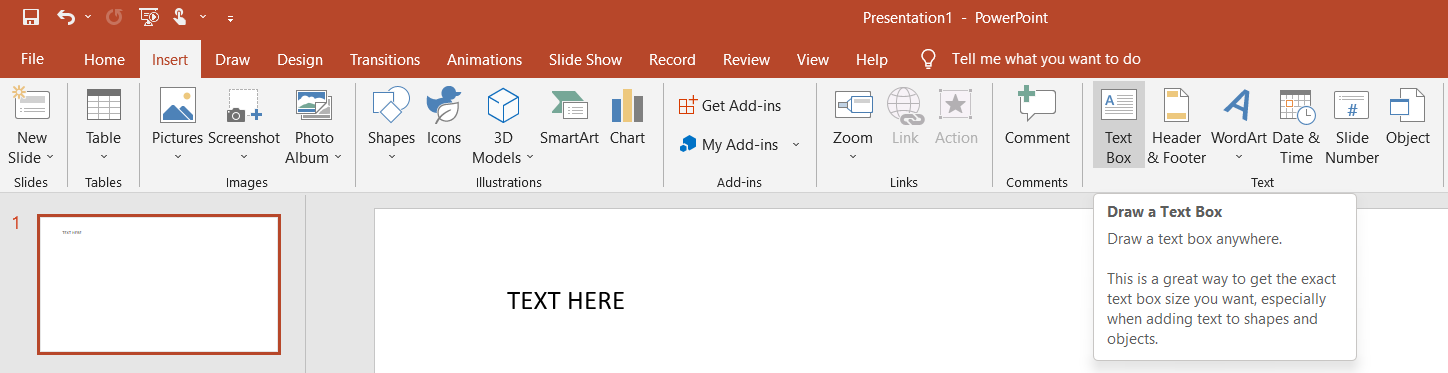Select the Insert tab

point(170,60)
